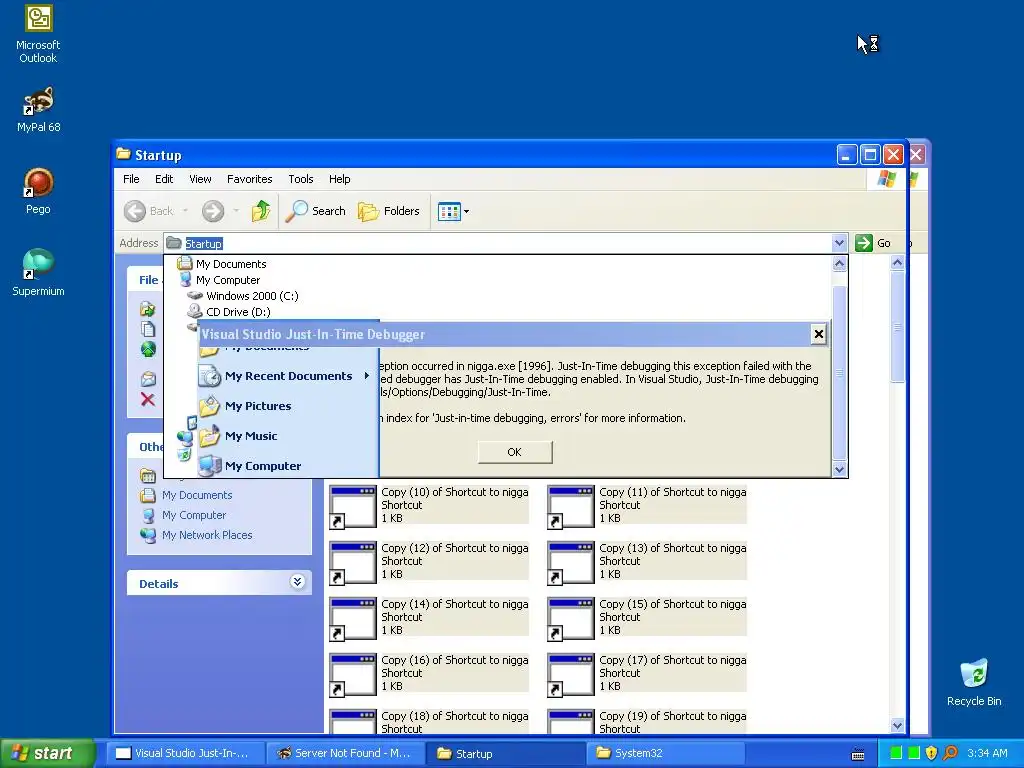Click the globe publish task icon

[148, 349]
